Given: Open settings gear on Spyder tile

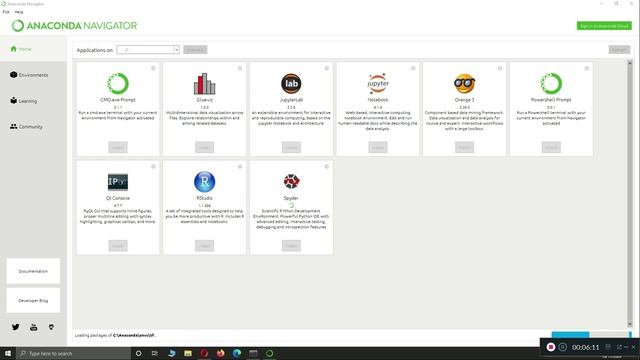Looking at the screenshot, I should click(327, 167).
